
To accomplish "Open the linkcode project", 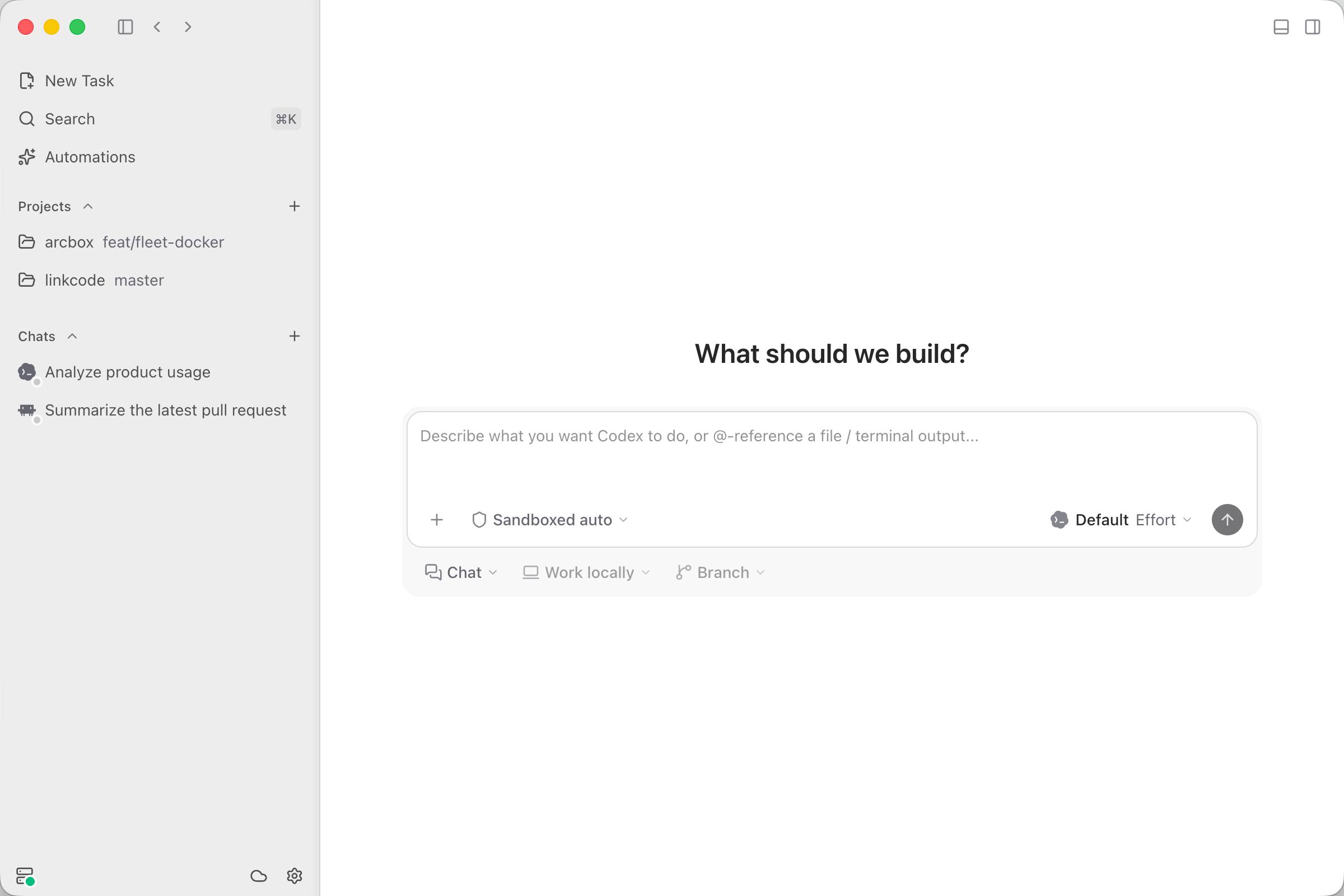I will click(x=160, y=280).
